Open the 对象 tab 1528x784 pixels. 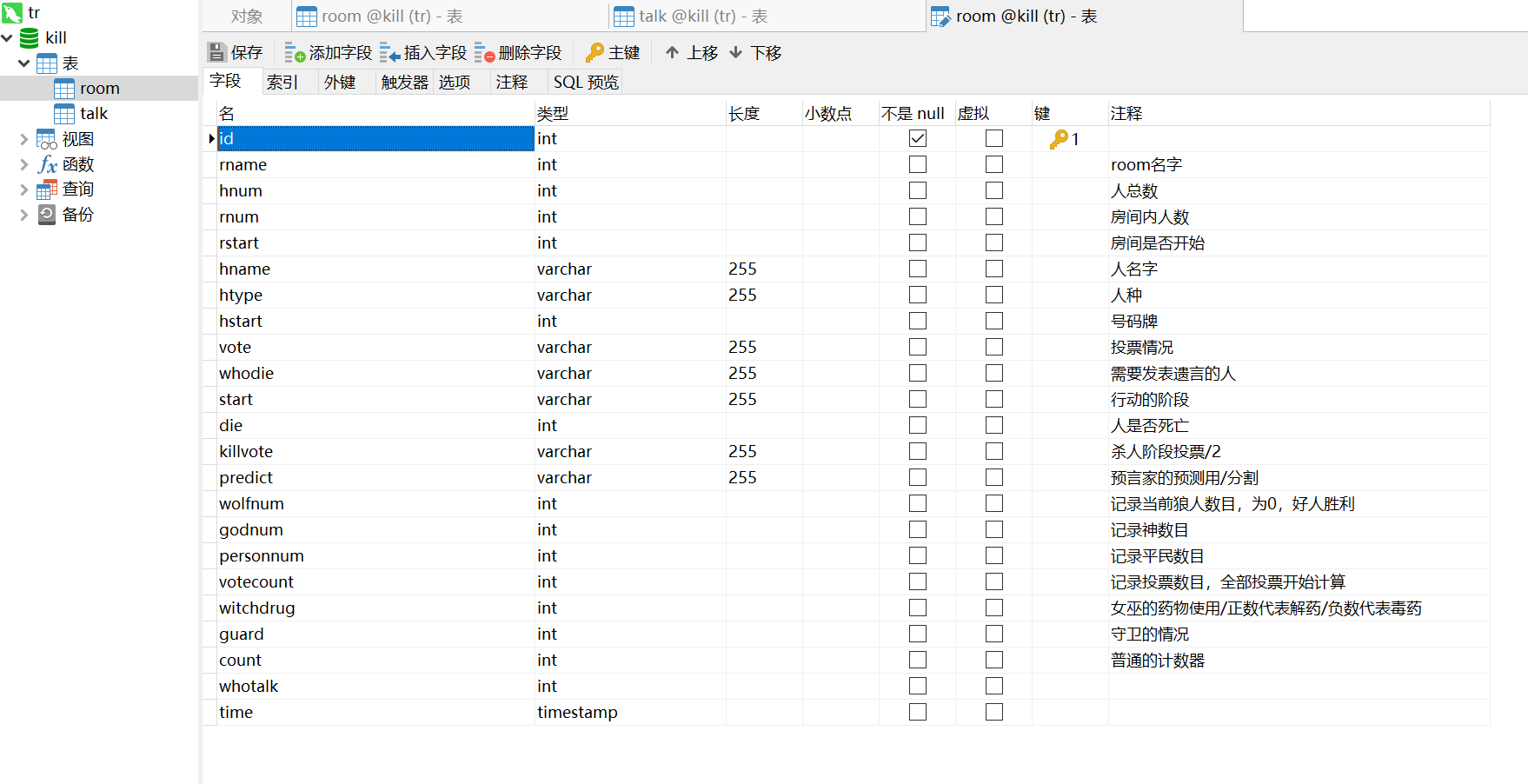coord(246,15)
